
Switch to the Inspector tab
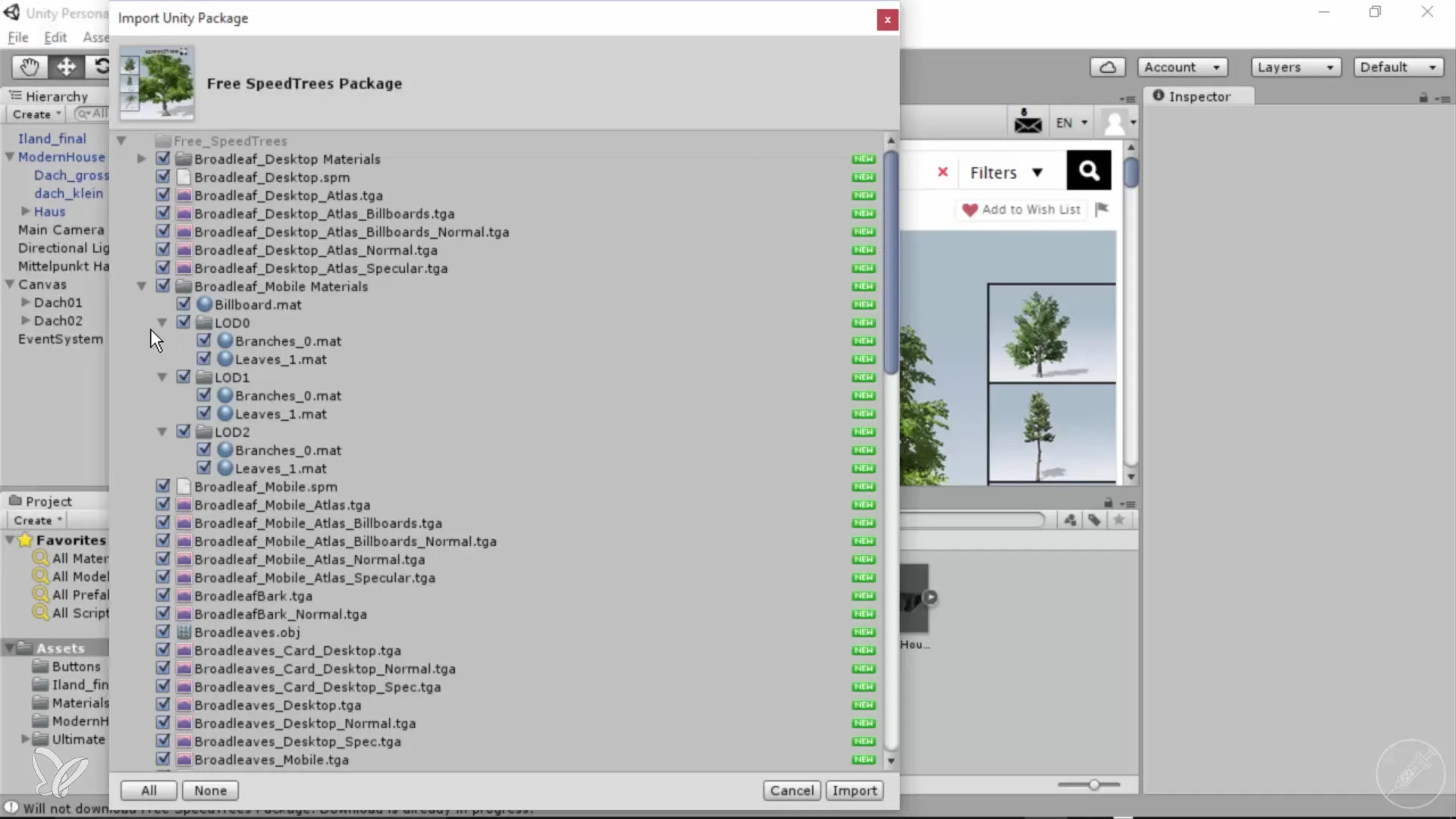(1199, 96)
